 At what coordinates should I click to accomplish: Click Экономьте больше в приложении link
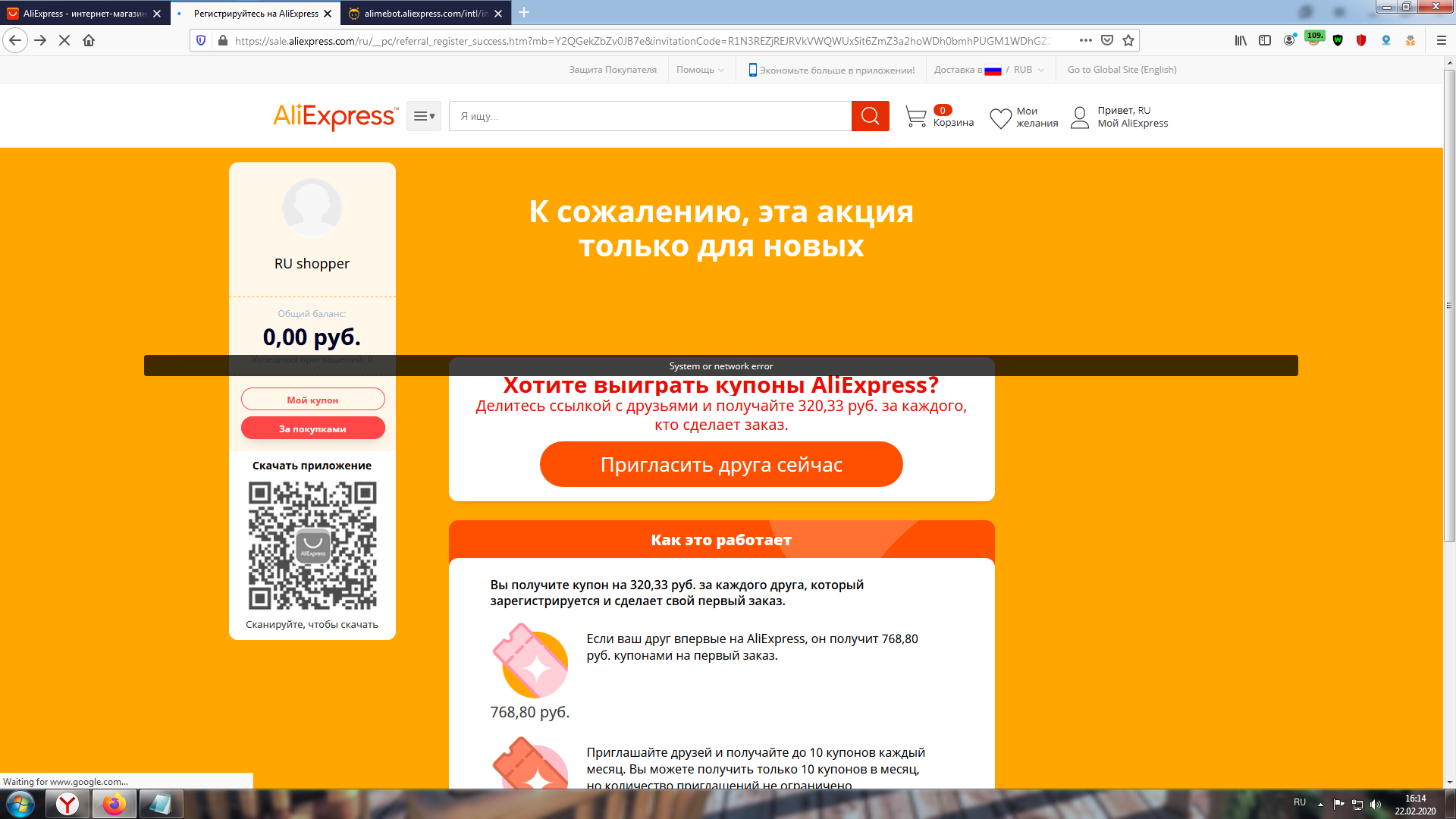[831, 70]
